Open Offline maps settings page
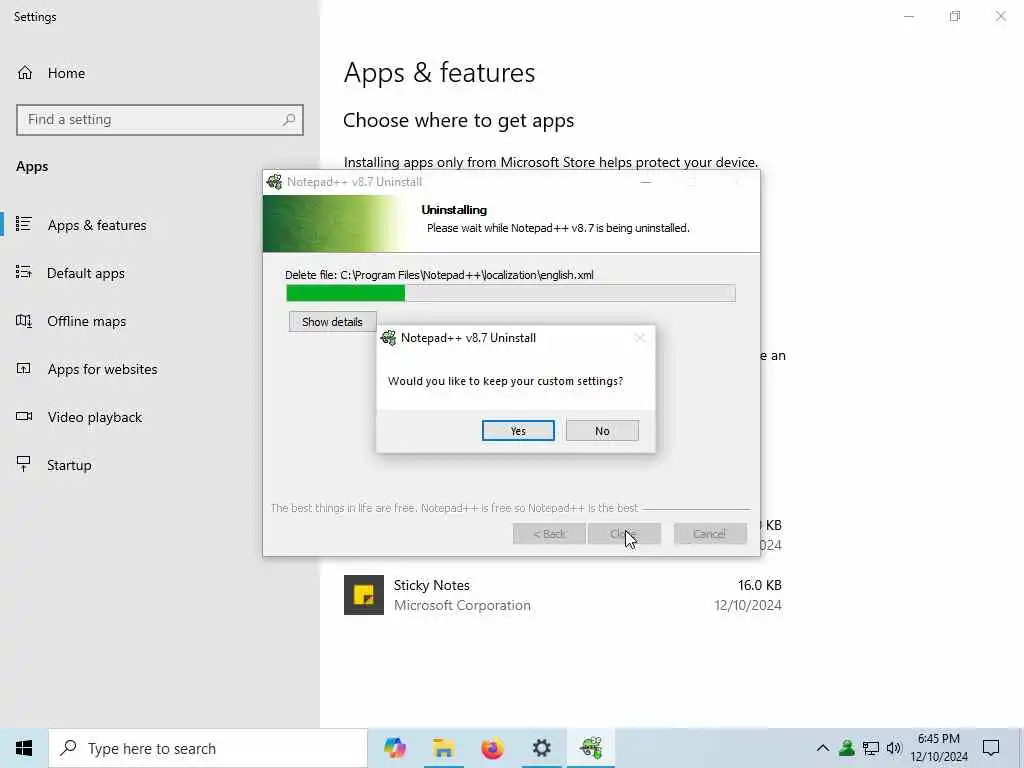The height and width of the screenshot is (768, 1024). (86, 321)
